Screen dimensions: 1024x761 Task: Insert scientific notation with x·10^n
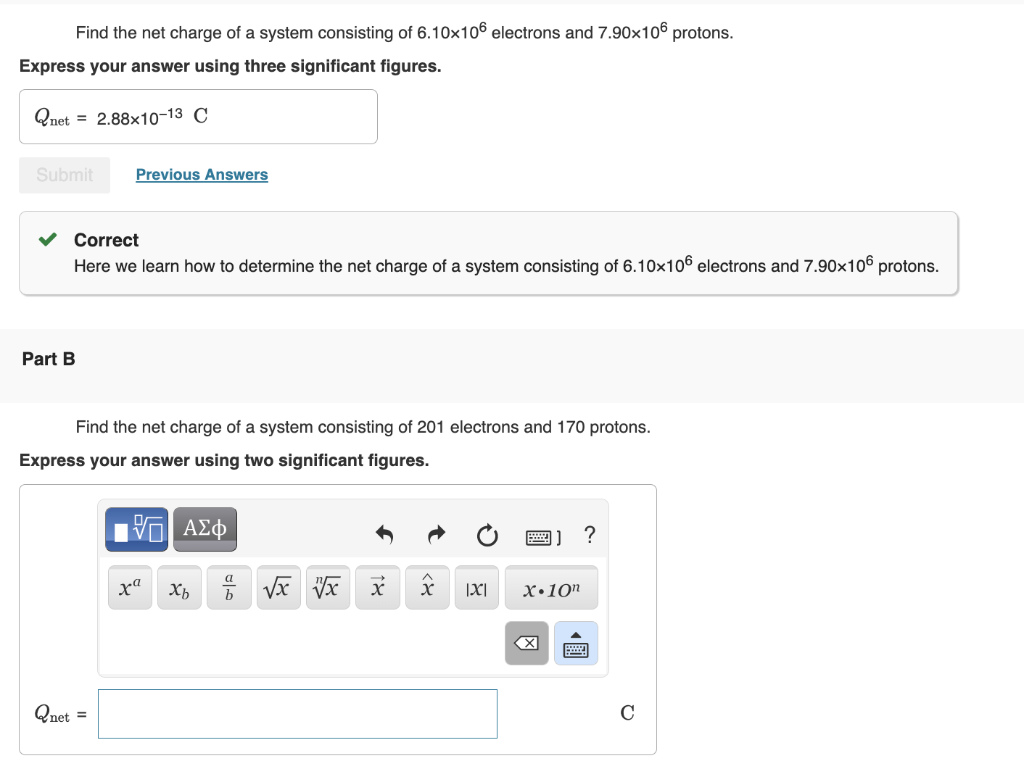coord(552,587)
